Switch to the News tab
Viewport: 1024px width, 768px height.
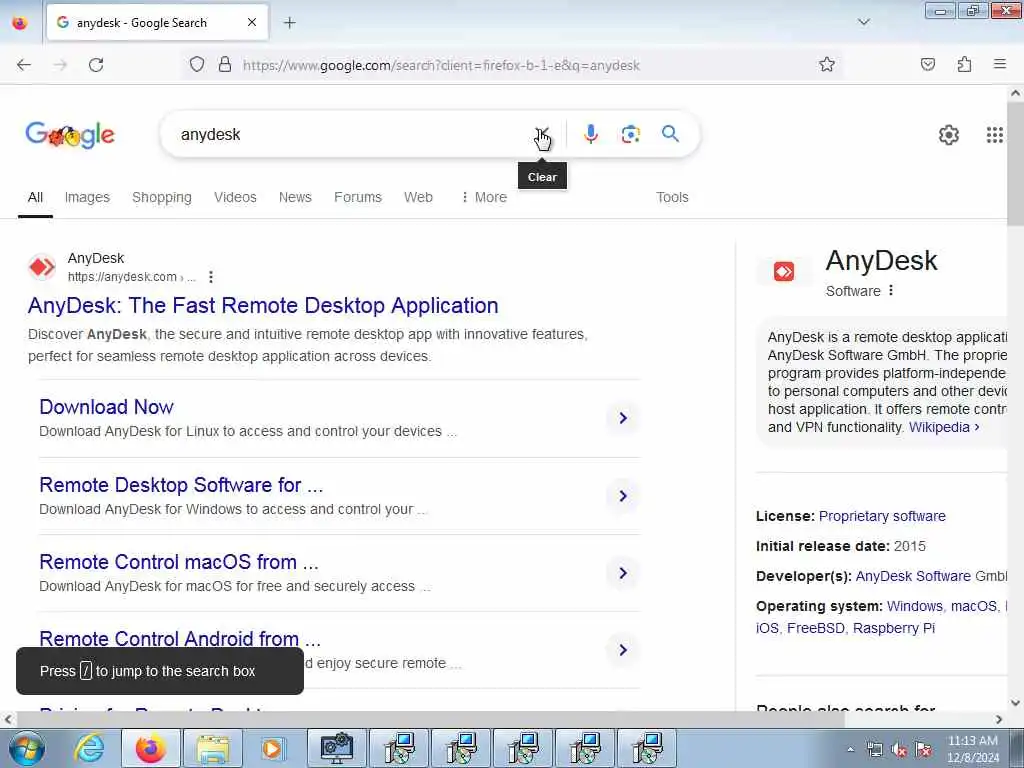[295, 197]
